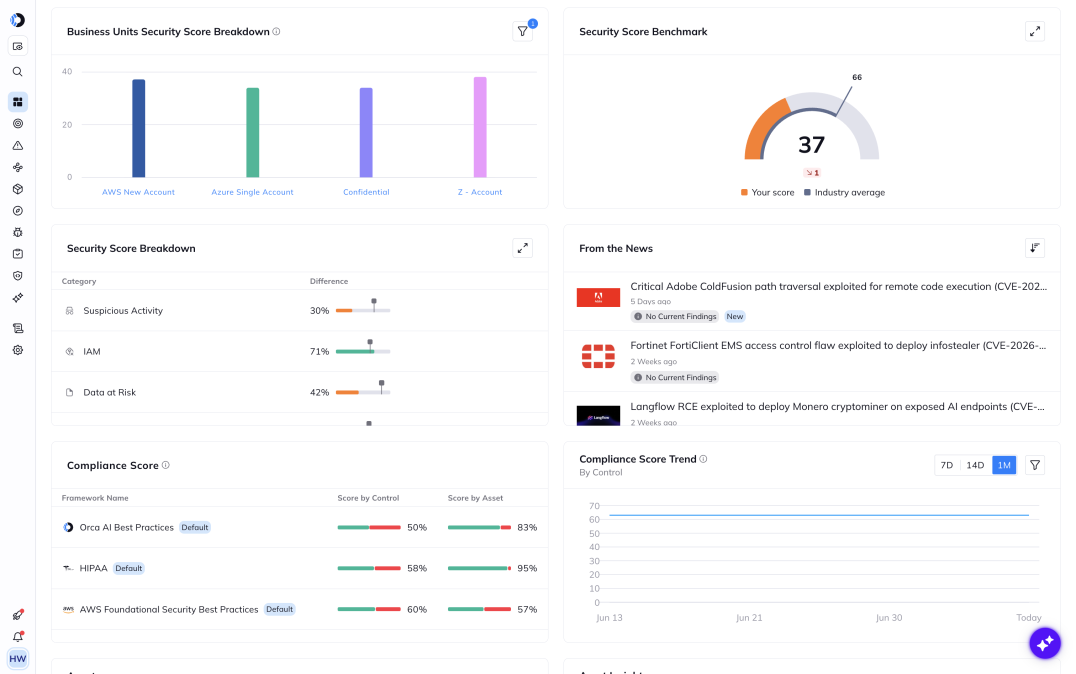Click the New badge on Adobe news
This screenshot has height=674, width=1076.
735,316
